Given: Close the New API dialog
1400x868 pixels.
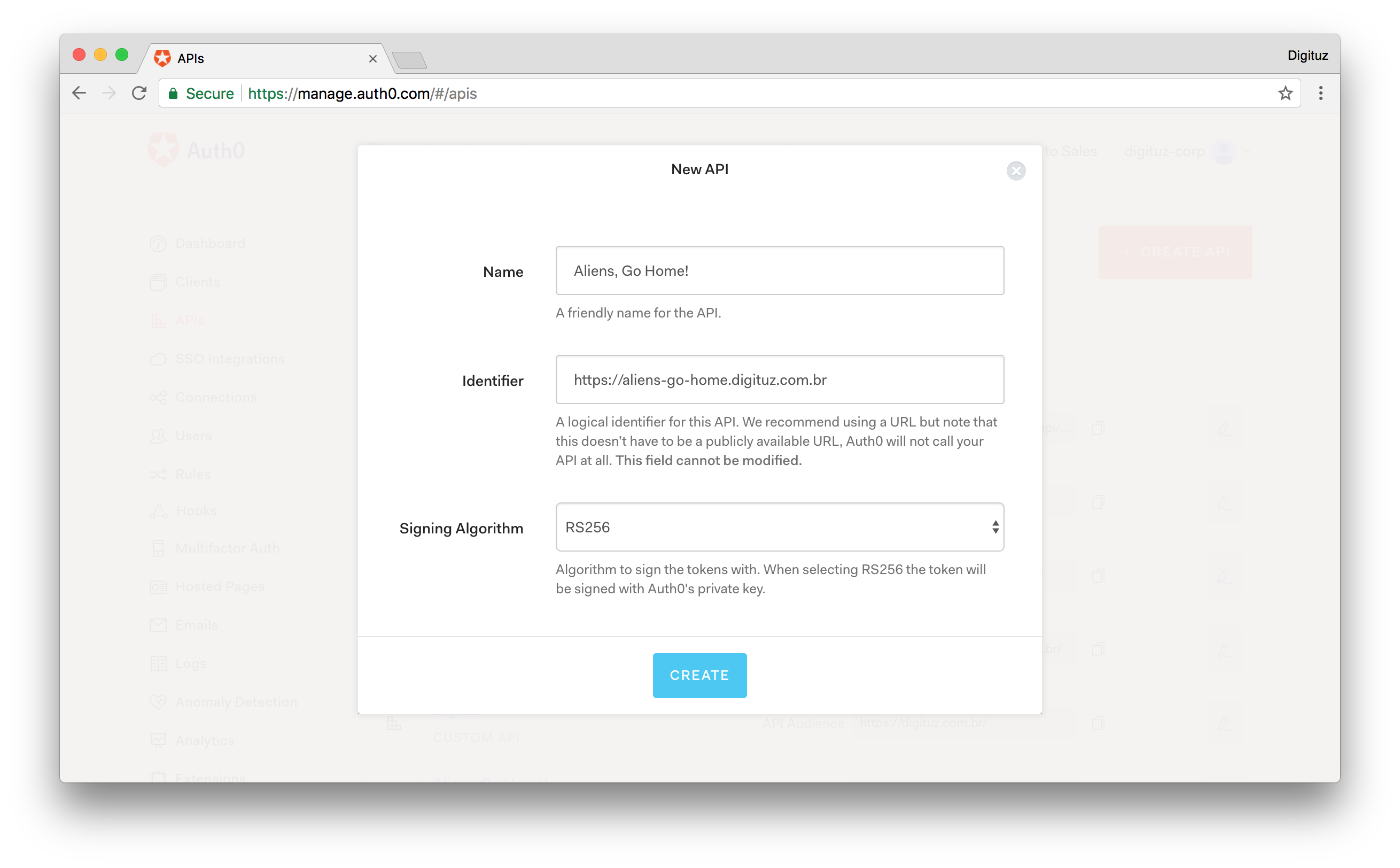Looking at the screenshot, I should click(1016, 171).
